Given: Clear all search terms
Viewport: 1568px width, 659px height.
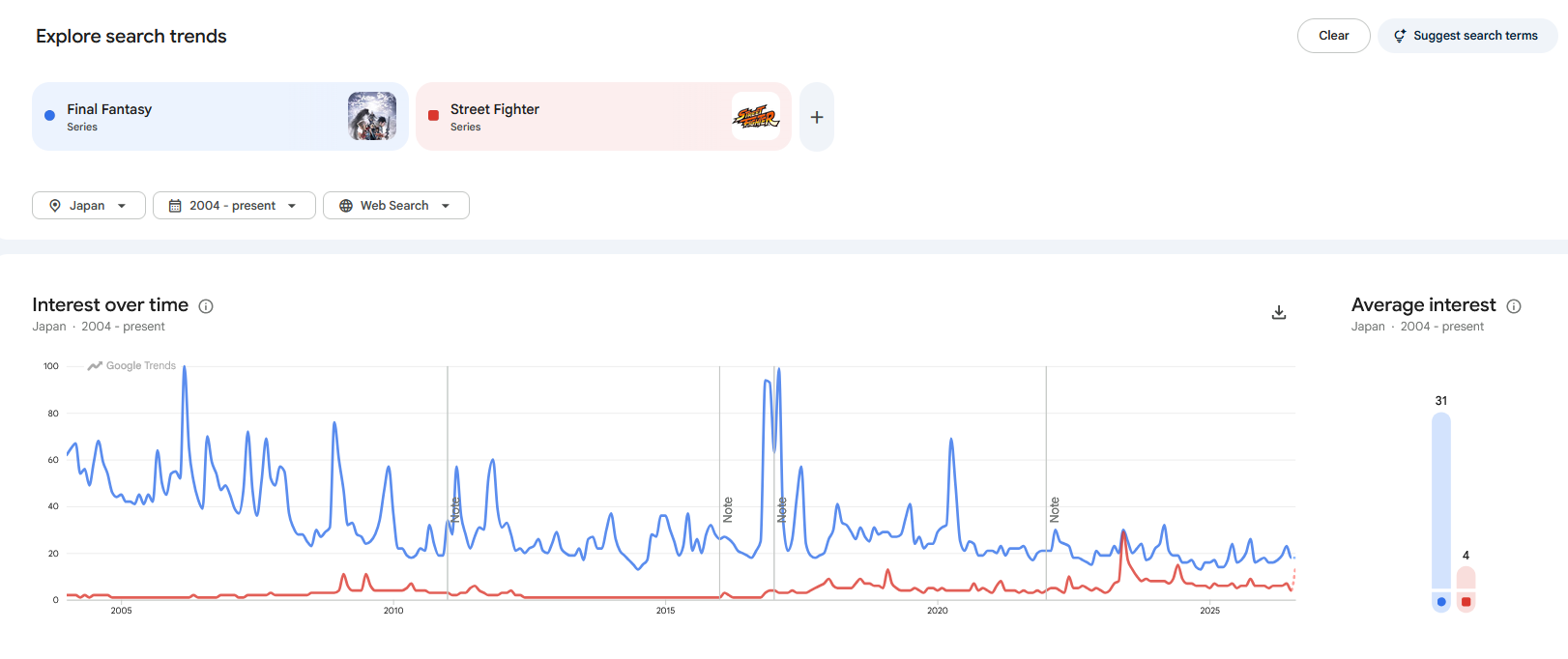Looking at the screenshot, I should click(1334, 36).
